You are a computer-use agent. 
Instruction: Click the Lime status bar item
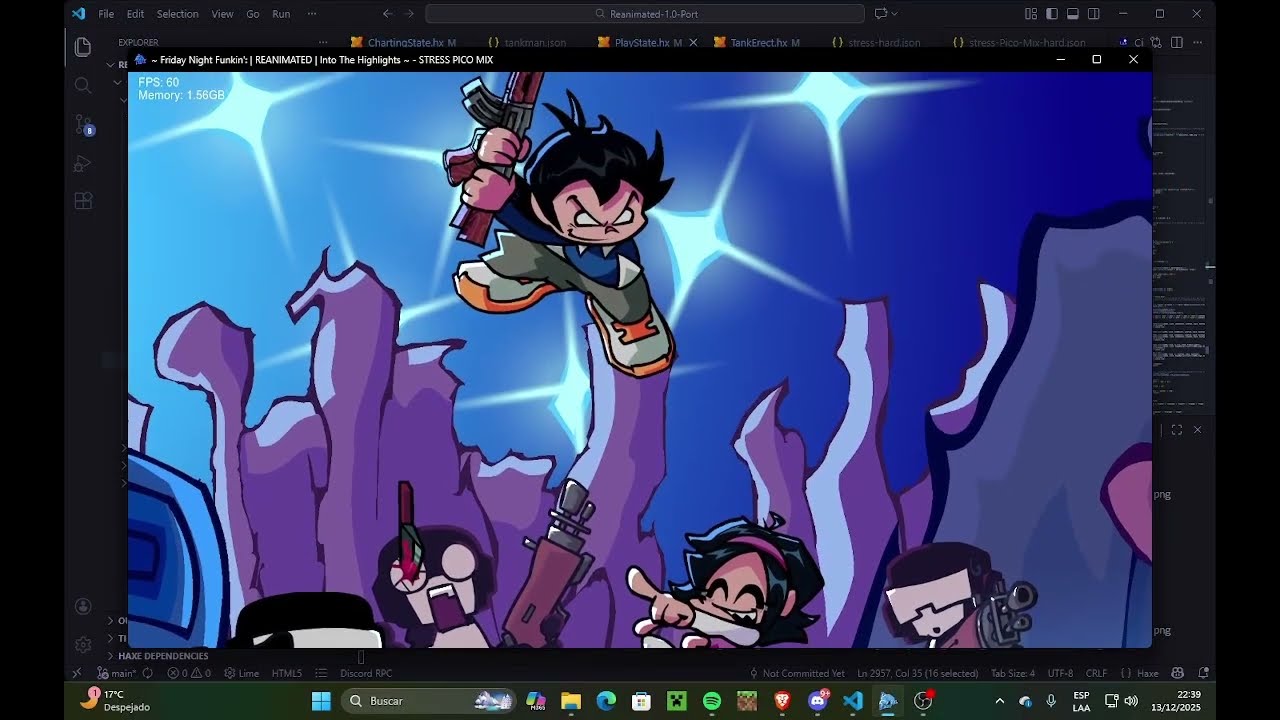coord(241,673)
